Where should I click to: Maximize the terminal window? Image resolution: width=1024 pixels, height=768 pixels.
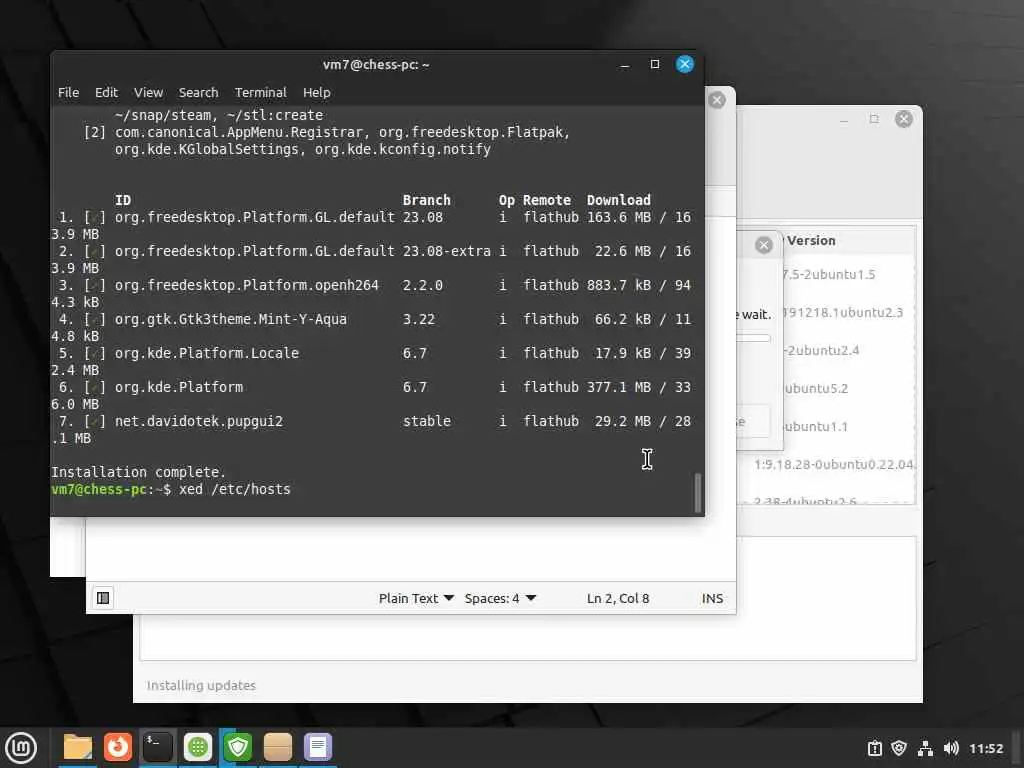655,64
